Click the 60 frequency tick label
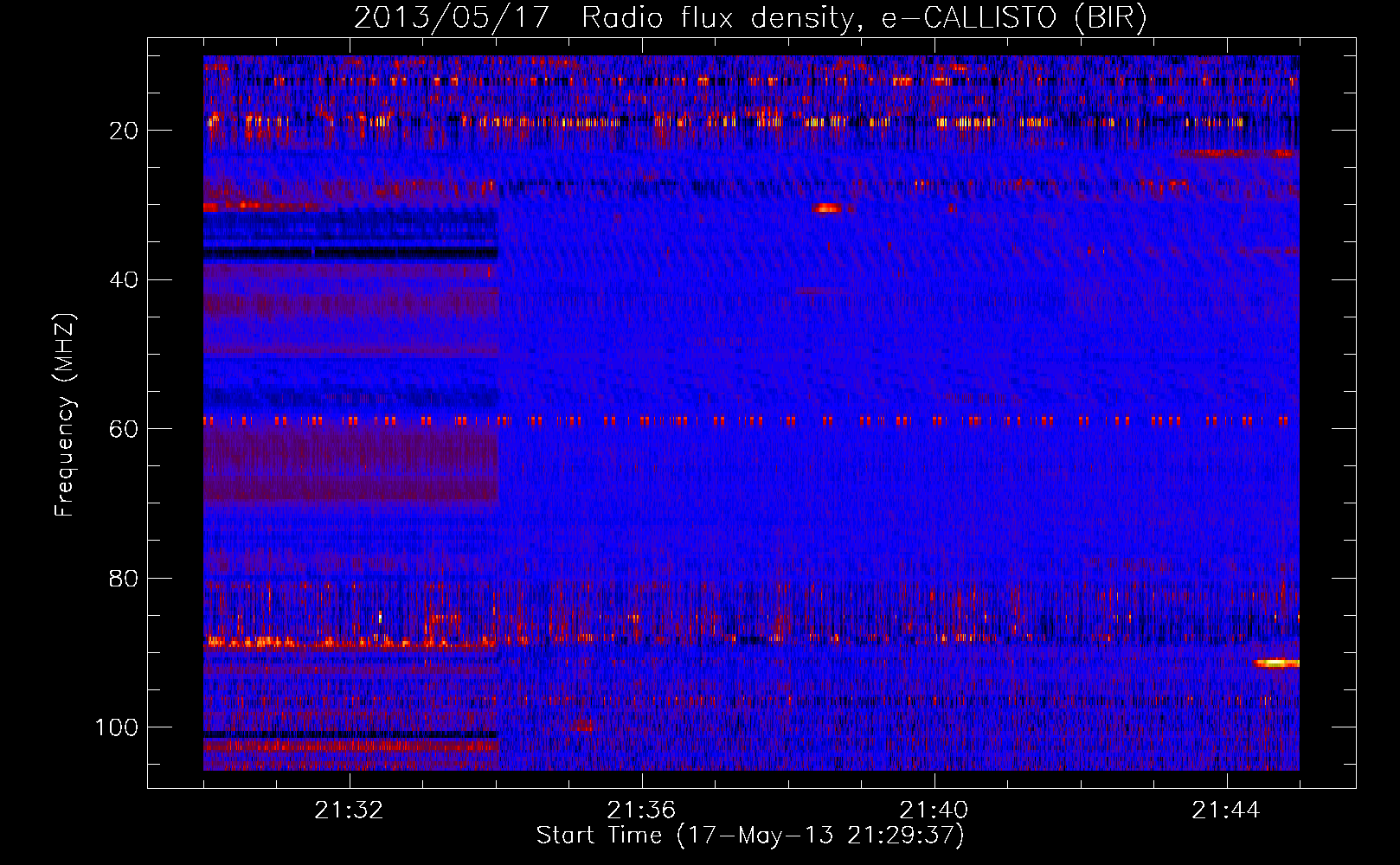Viewport: 1400px width, 865px height. (124, 429)
